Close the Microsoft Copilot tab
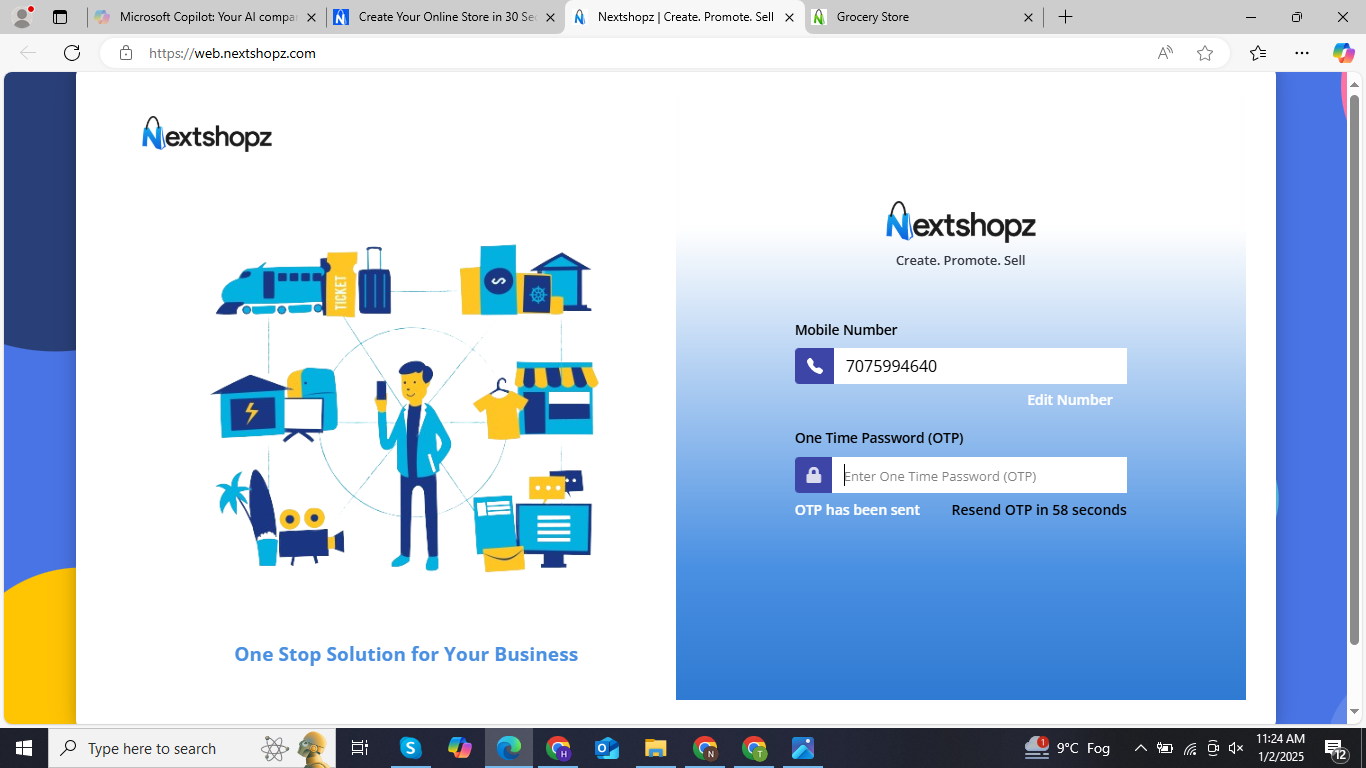Screen dimensions: 1366x768 coord(311,17)
